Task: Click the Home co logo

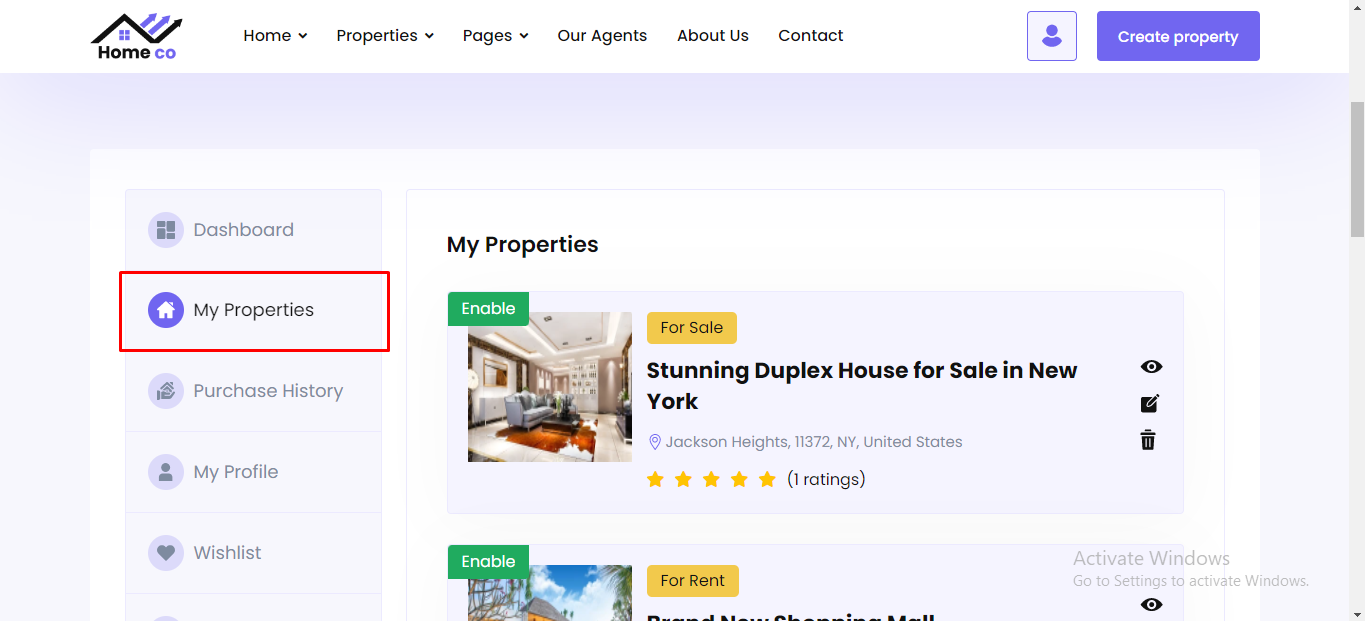Action: pos(137,36)
